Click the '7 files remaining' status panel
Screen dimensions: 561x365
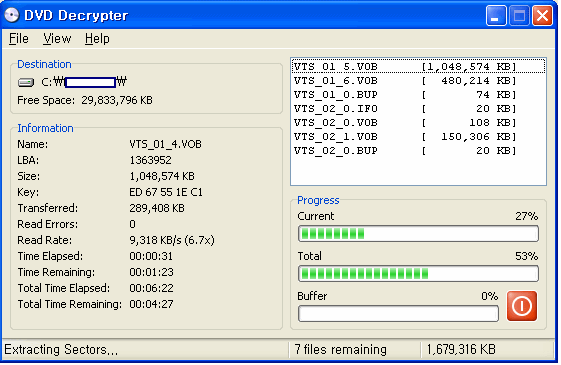[354, 350]
